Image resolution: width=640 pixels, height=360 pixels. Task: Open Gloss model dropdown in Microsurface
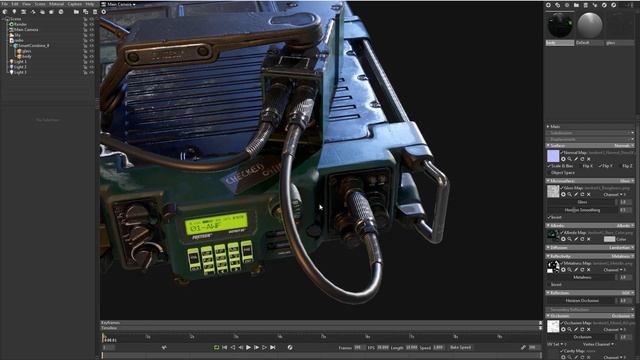627,181
